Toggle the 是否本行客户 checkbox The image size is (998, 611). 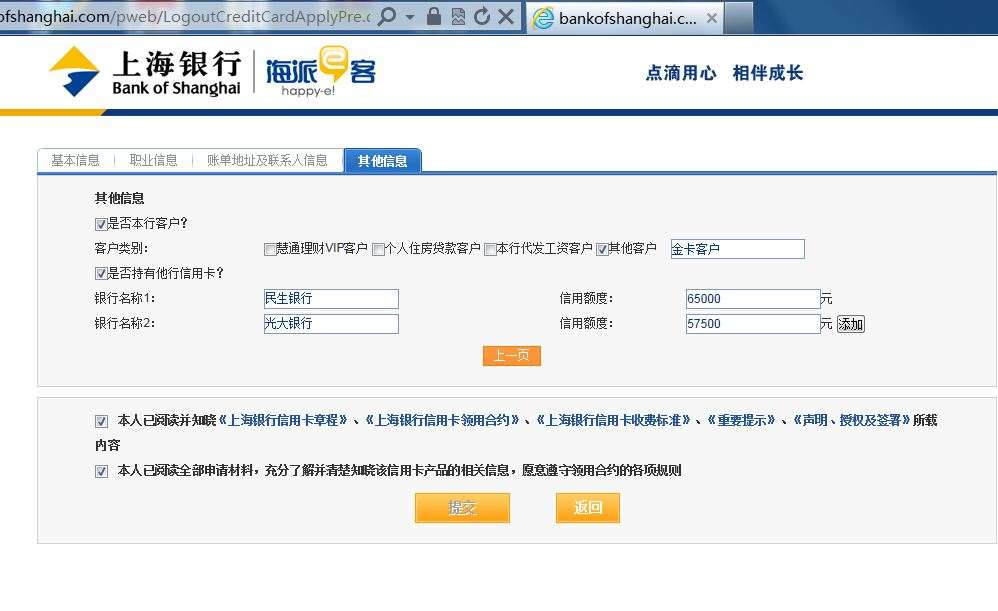point(101,224)
